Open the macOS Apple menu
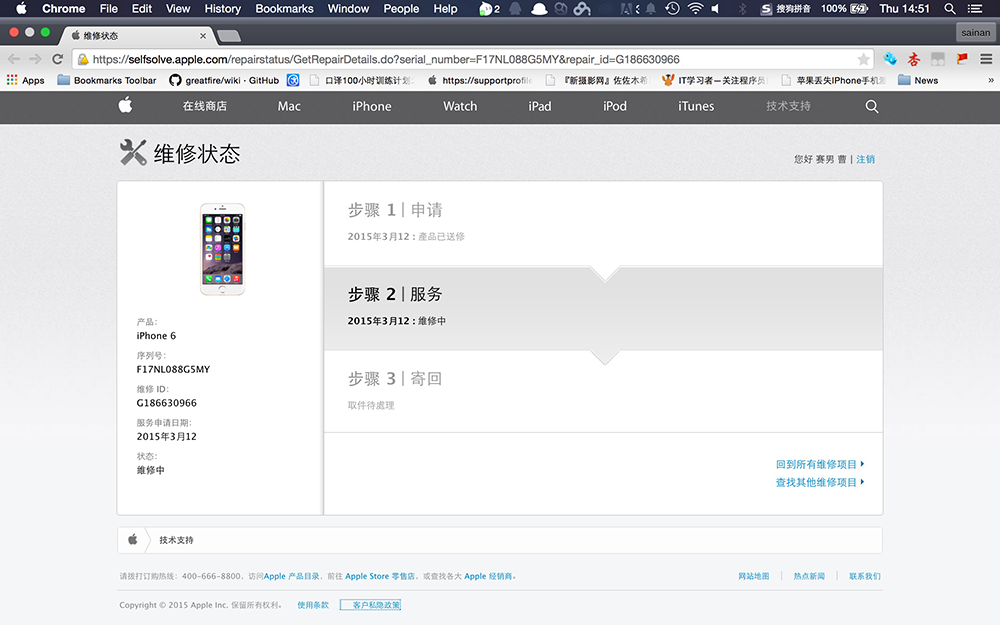Screen dimensions: 1000x625 (21, 8)
